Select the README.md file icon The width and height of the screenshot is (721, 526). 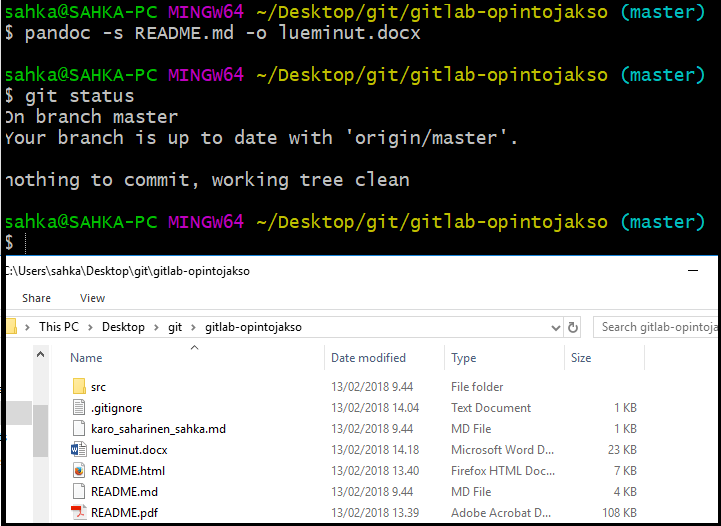pos(80,492)
